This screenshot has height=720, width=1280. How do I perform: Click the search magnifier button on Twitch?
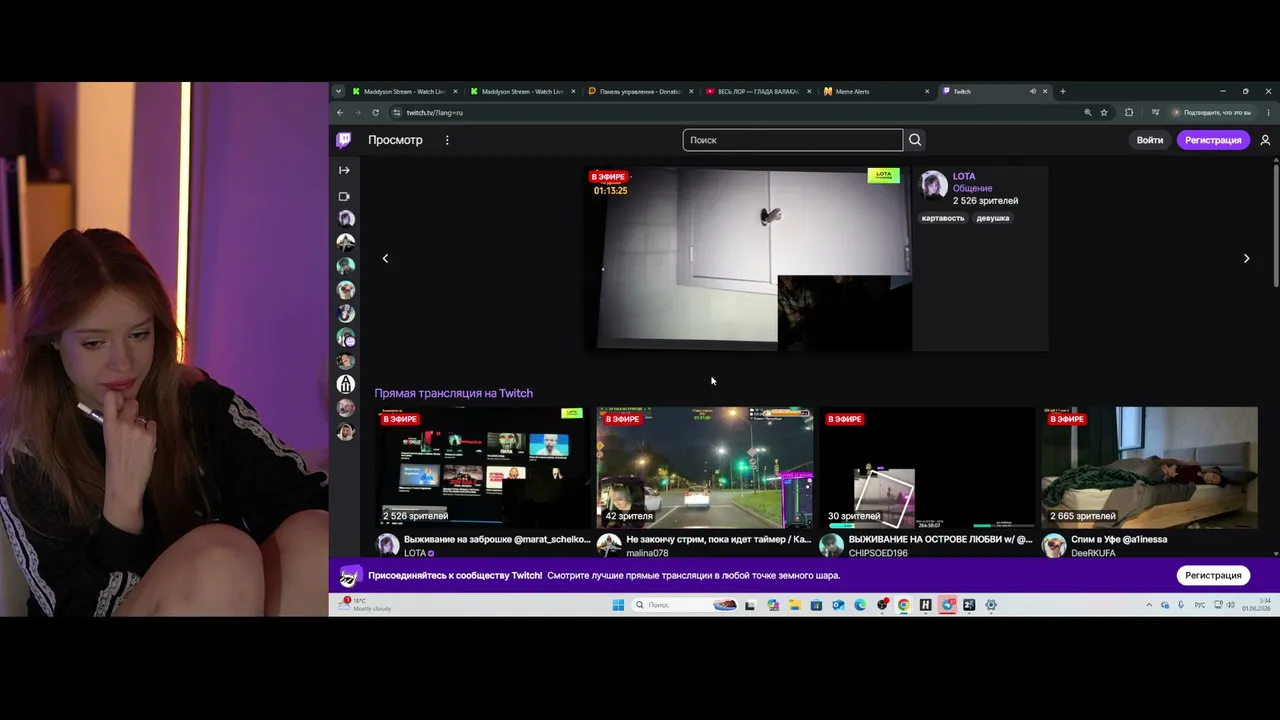[x=915, y=140]
